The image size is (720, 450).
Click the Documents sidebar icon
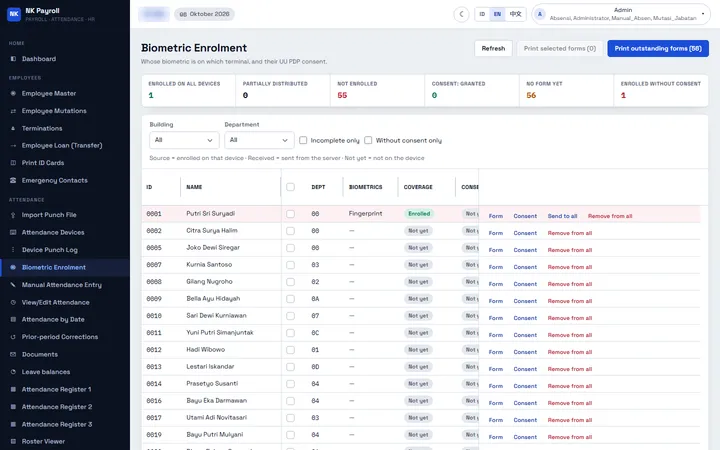click(13, 354)
